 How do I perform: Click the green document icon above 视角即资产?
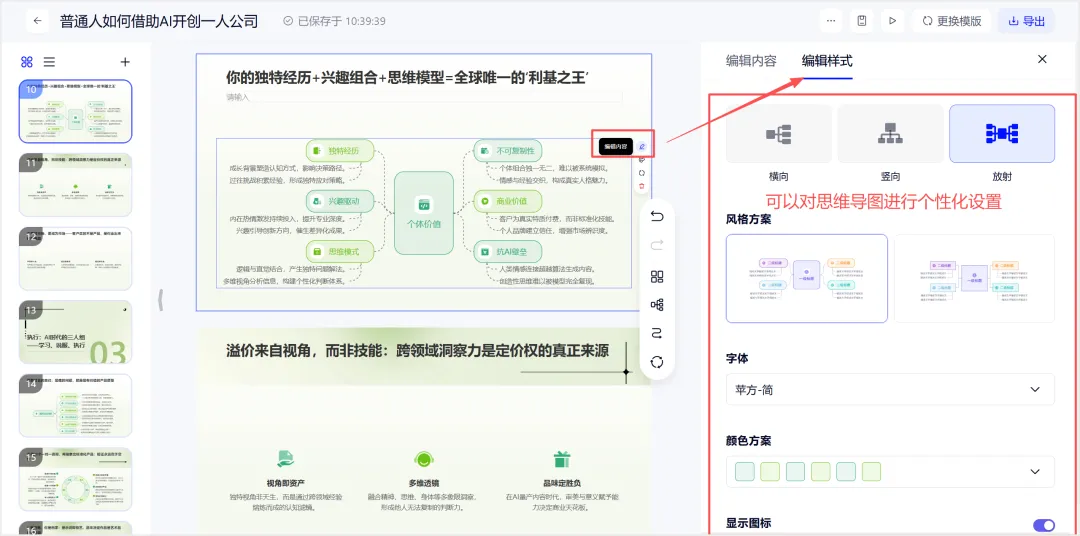(286, 459)
